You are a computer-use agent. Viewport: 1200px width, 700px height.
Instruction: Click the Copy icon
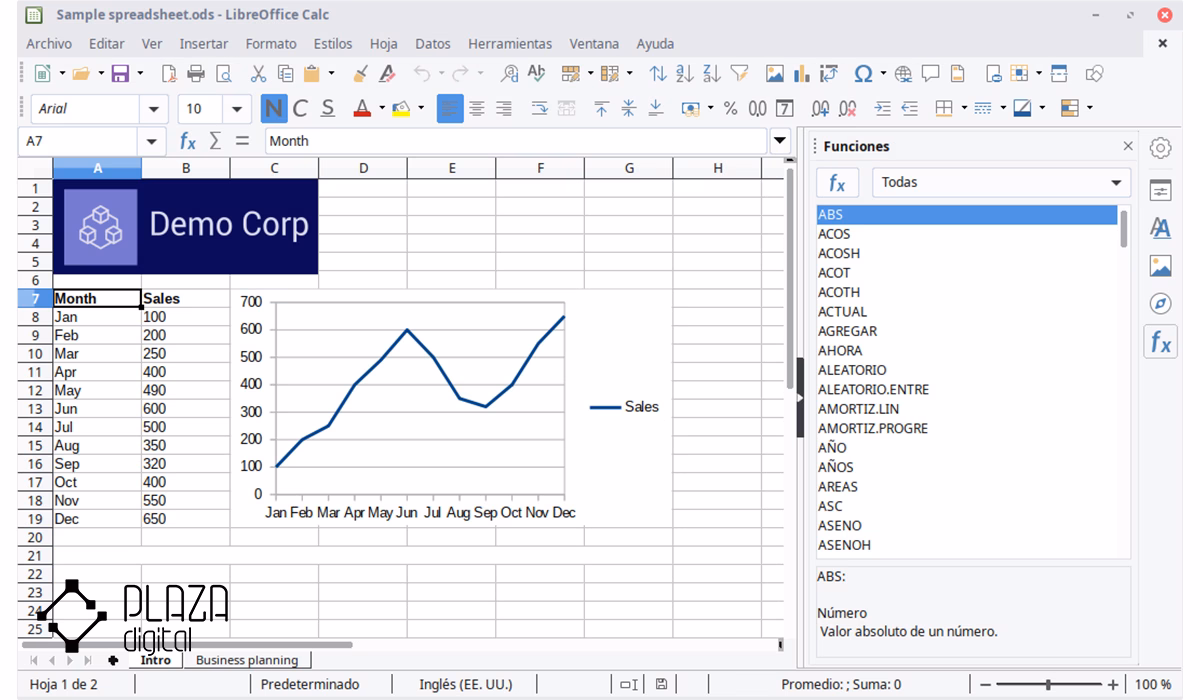tap(285, 73)
